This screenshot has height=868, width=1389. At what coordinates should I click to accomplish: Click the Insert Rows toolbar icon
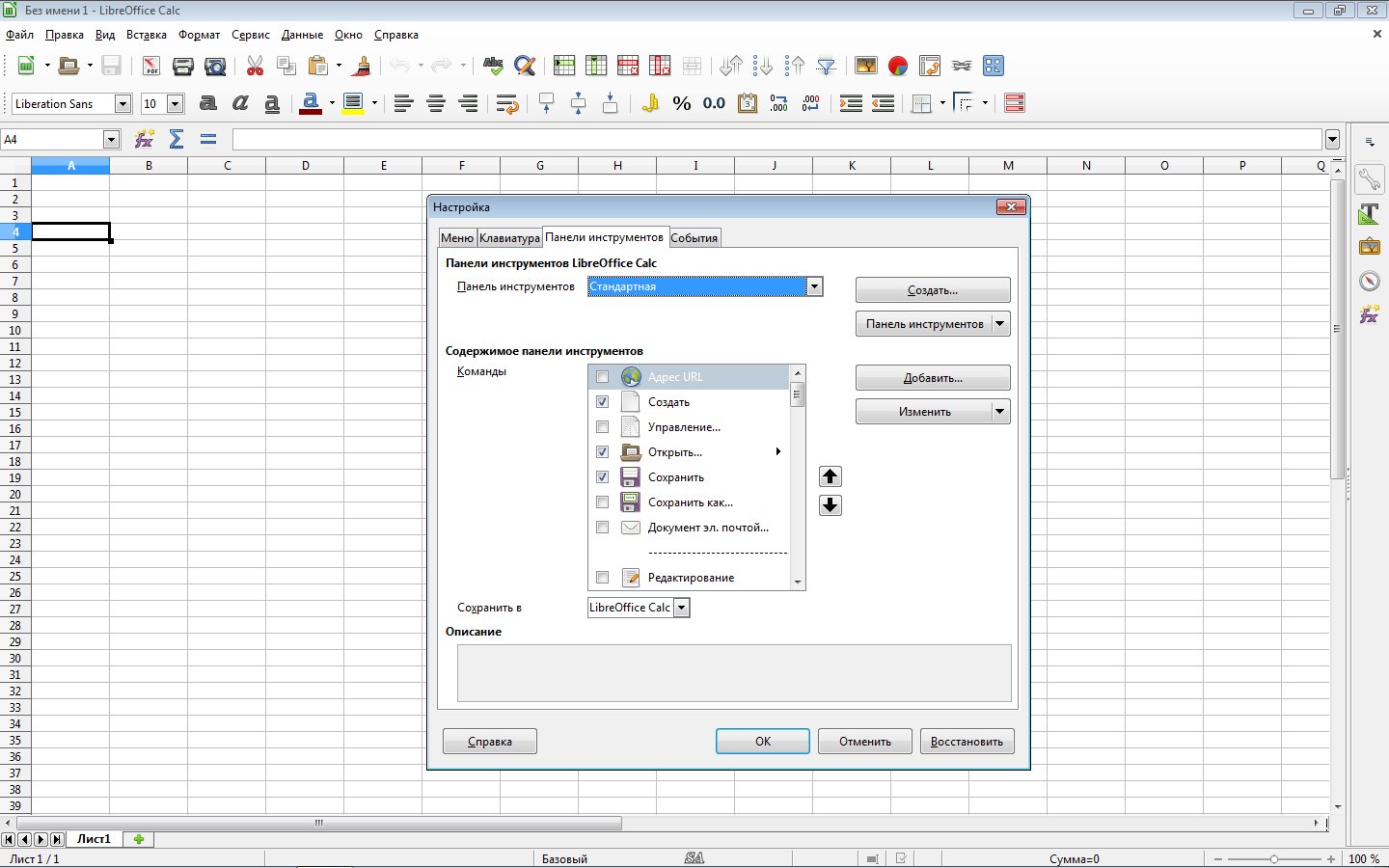click(x=564, y=66)
